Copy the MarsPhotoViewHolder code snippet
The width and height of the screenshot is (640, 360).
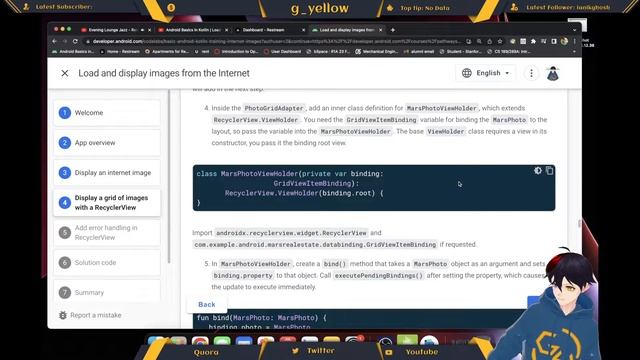[x=549, y=171]
